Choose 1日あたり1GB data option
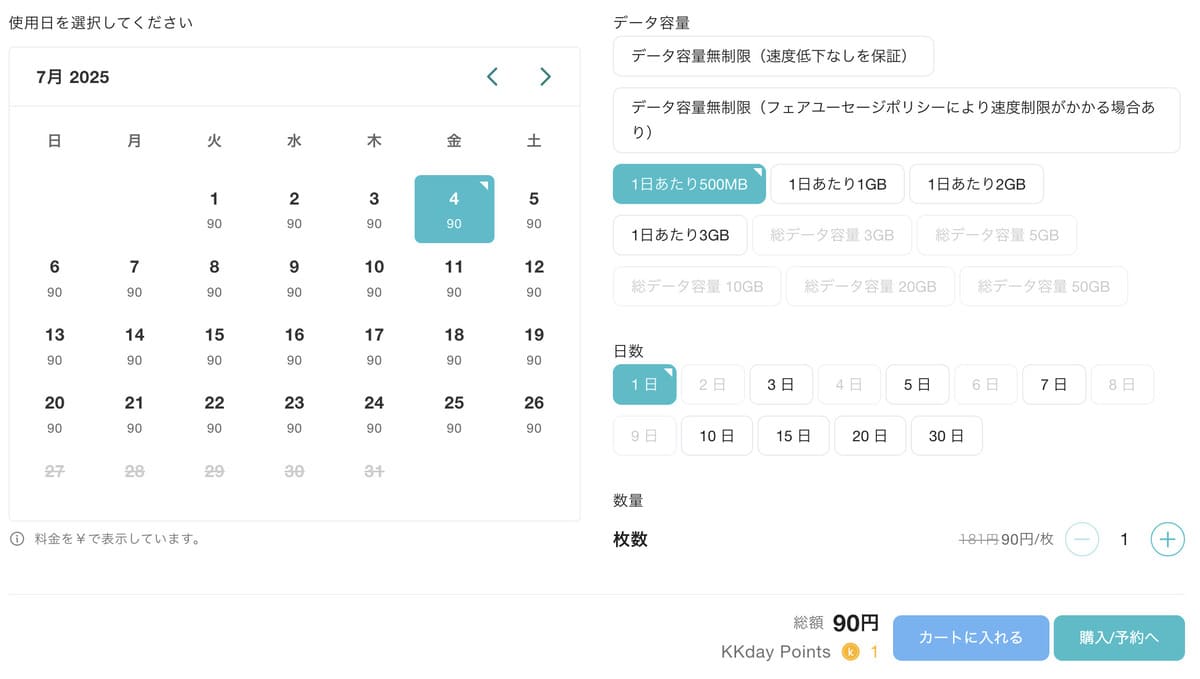The image size is (1200, 679). click(x=837, y=184)
